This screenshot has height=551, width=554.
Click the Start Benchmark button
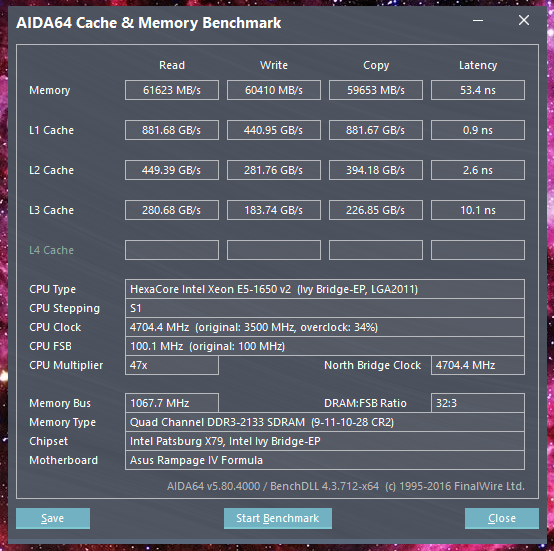coord(278,518)
